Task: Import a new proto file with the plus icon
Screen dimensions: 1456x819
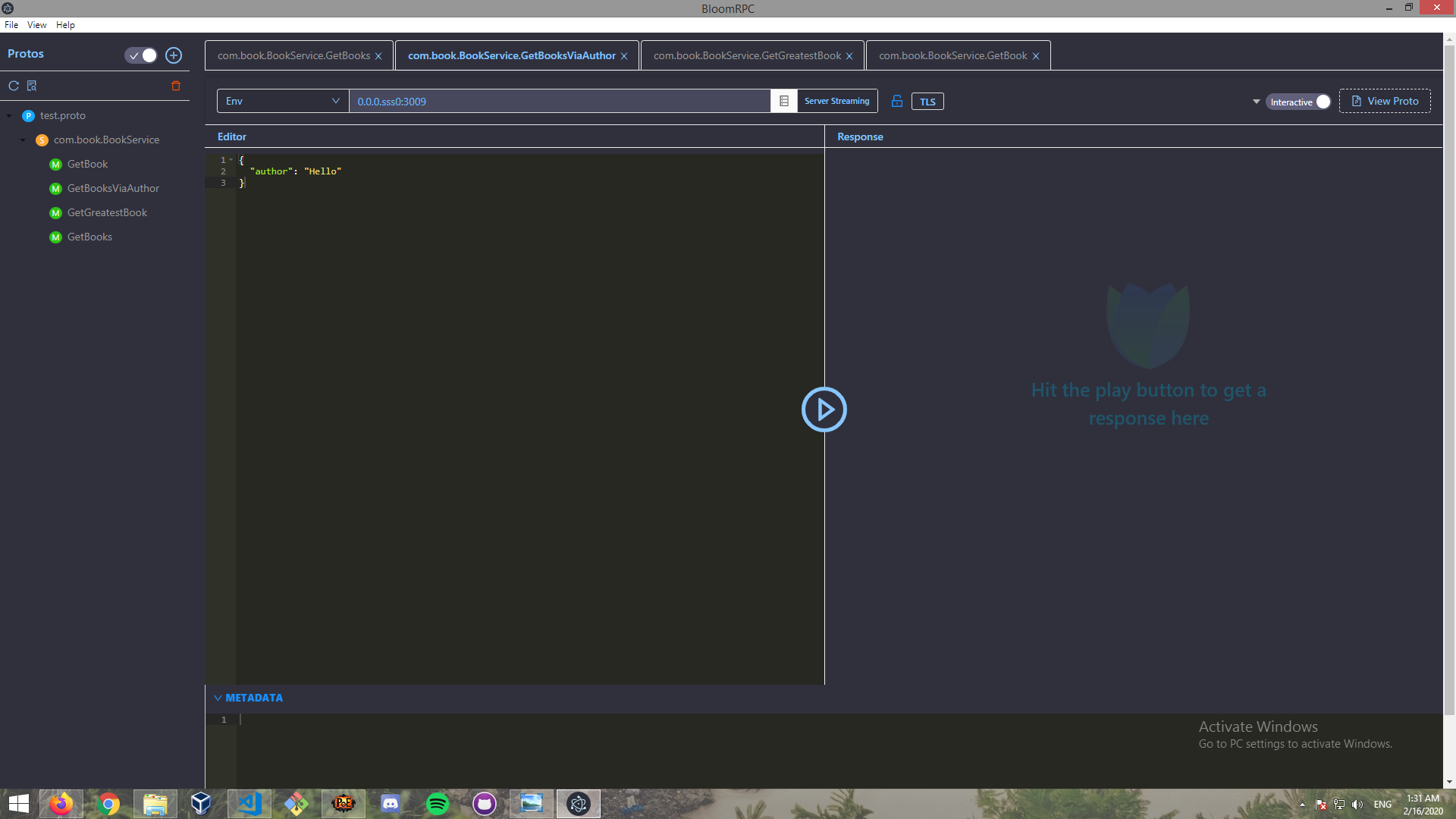Action: point(174,55)
